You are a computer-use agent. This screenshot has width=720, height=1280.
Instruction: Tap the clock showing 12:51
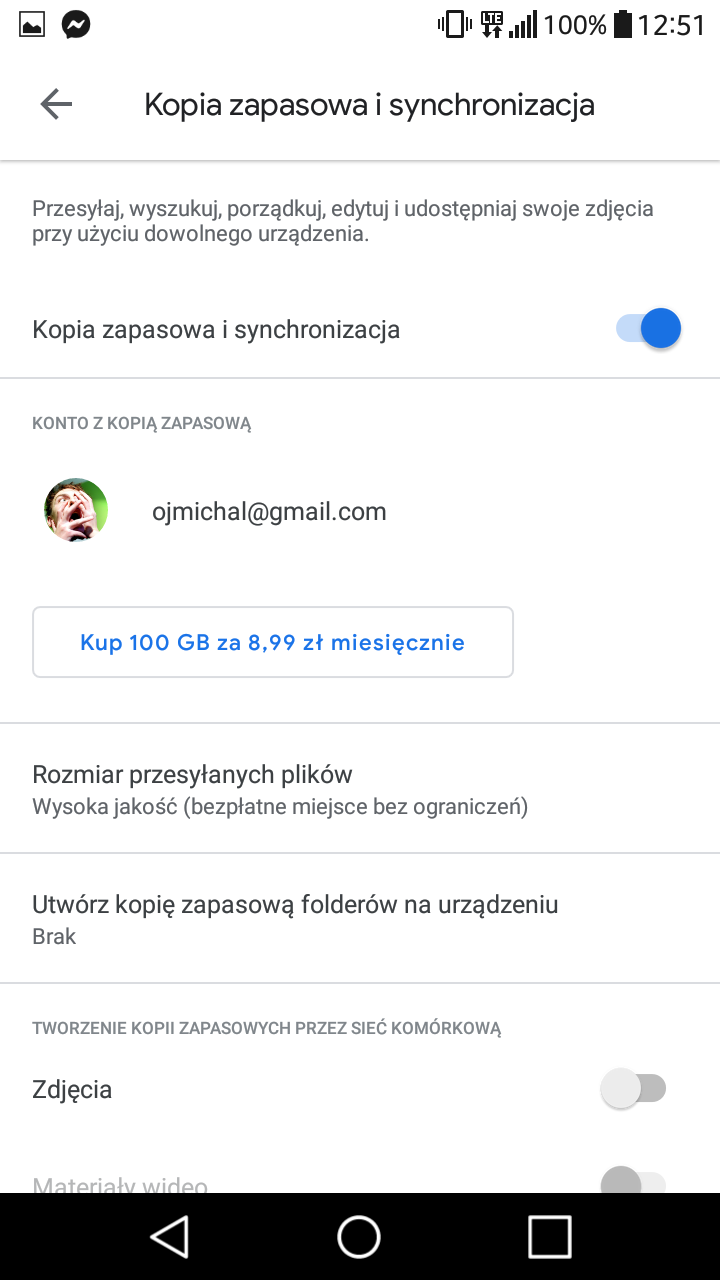[x=672, y=25]
